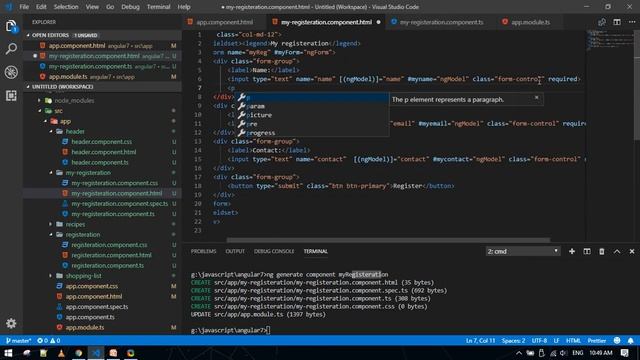Switch to the my-registeration.component.ts tab
640x360 pixels.
click(441, 22)
